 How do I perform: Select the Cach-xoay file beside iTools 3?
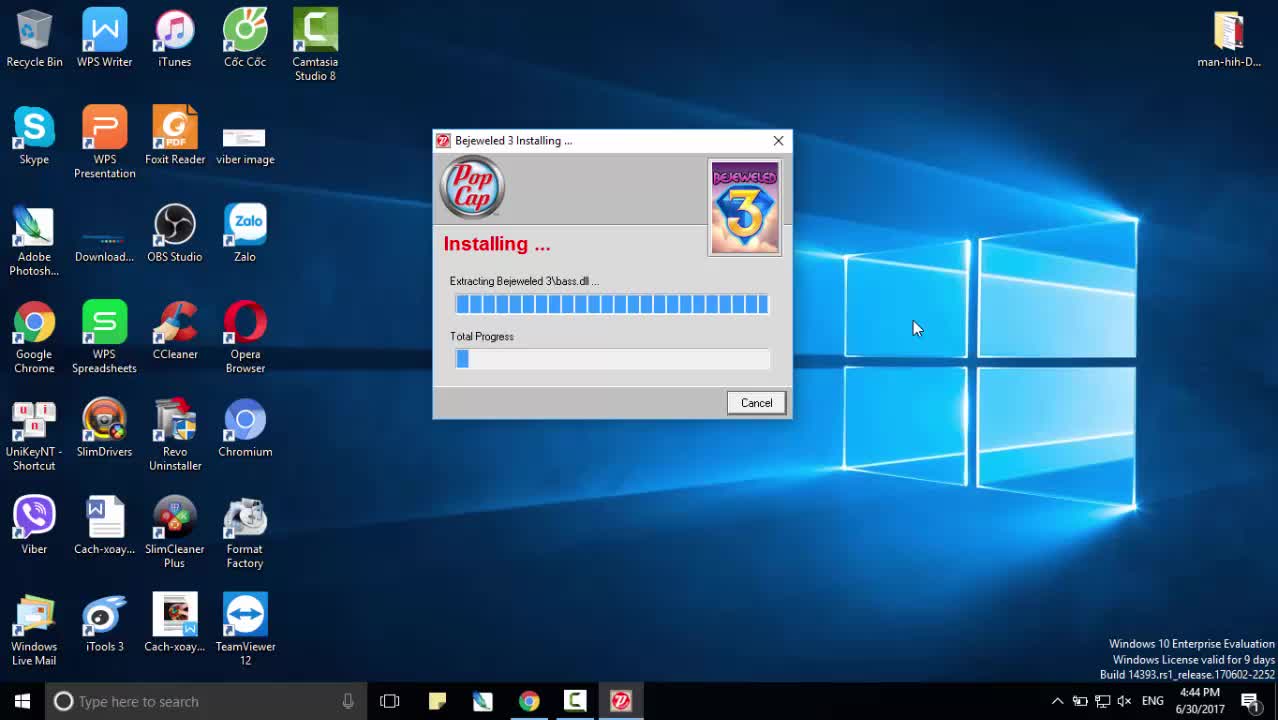tap(175, 624)
